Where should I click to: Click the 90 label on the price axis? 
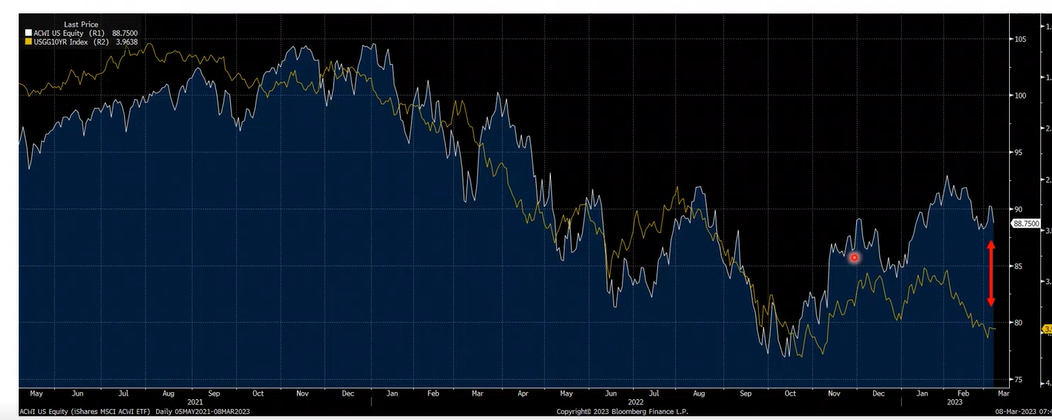1018,209
